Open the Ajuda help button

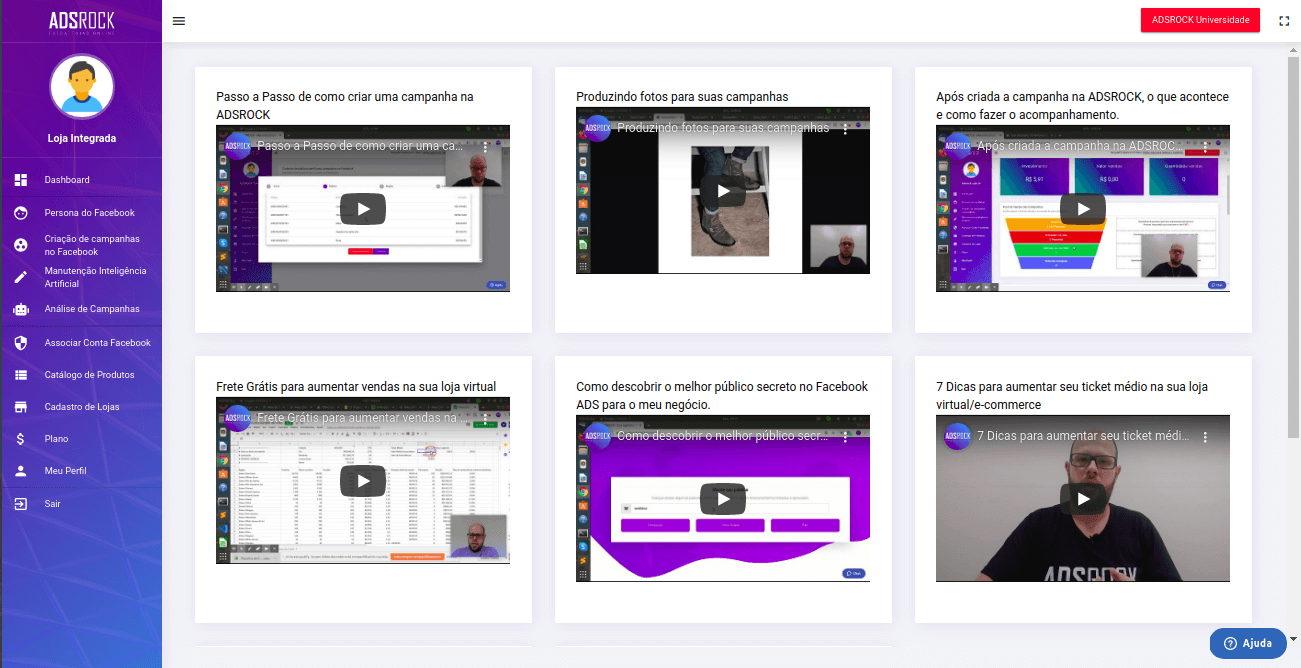click(x=1247, y=643)
